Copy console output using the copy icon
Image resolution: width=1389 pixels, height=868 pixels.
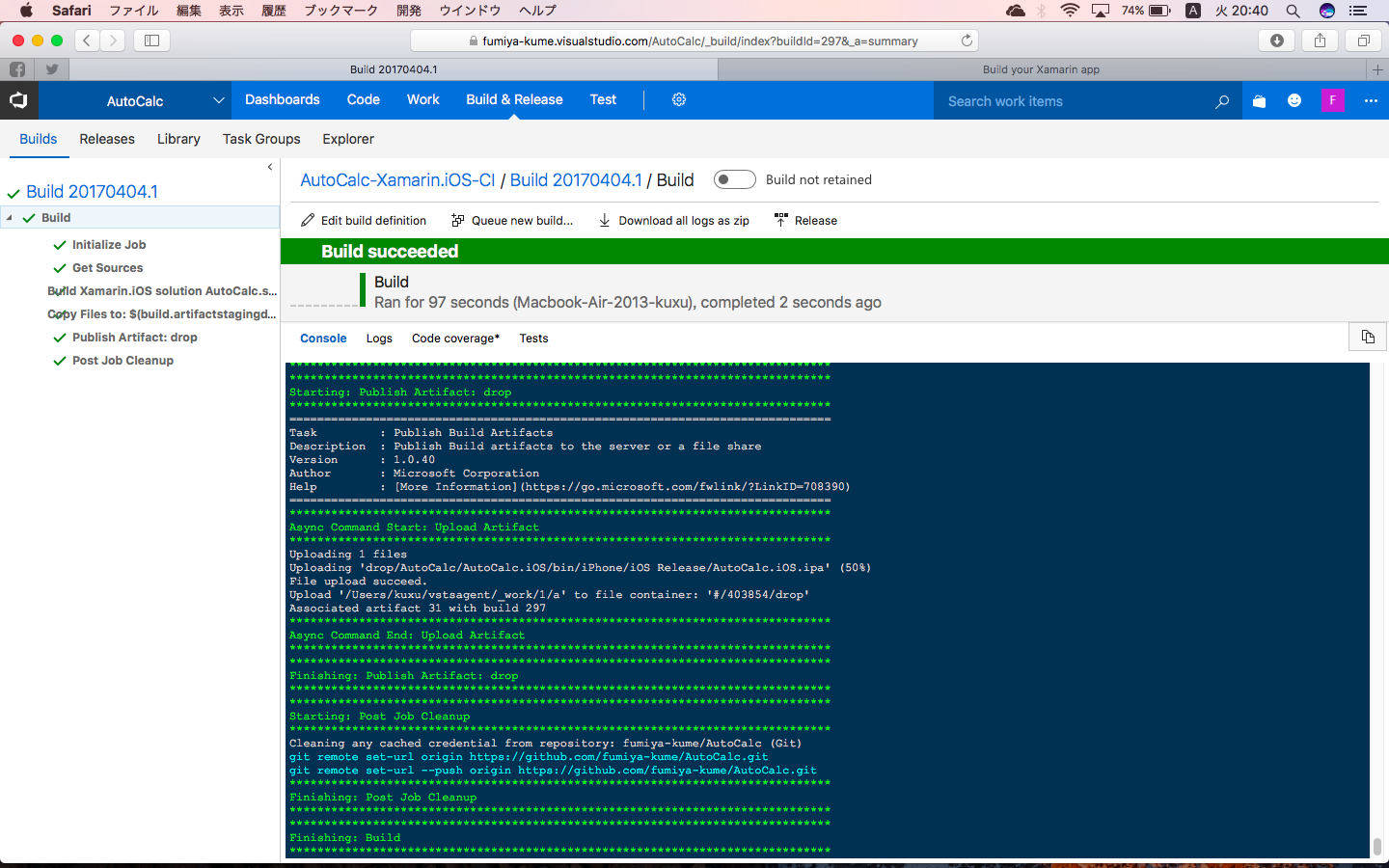[1367, 338]
